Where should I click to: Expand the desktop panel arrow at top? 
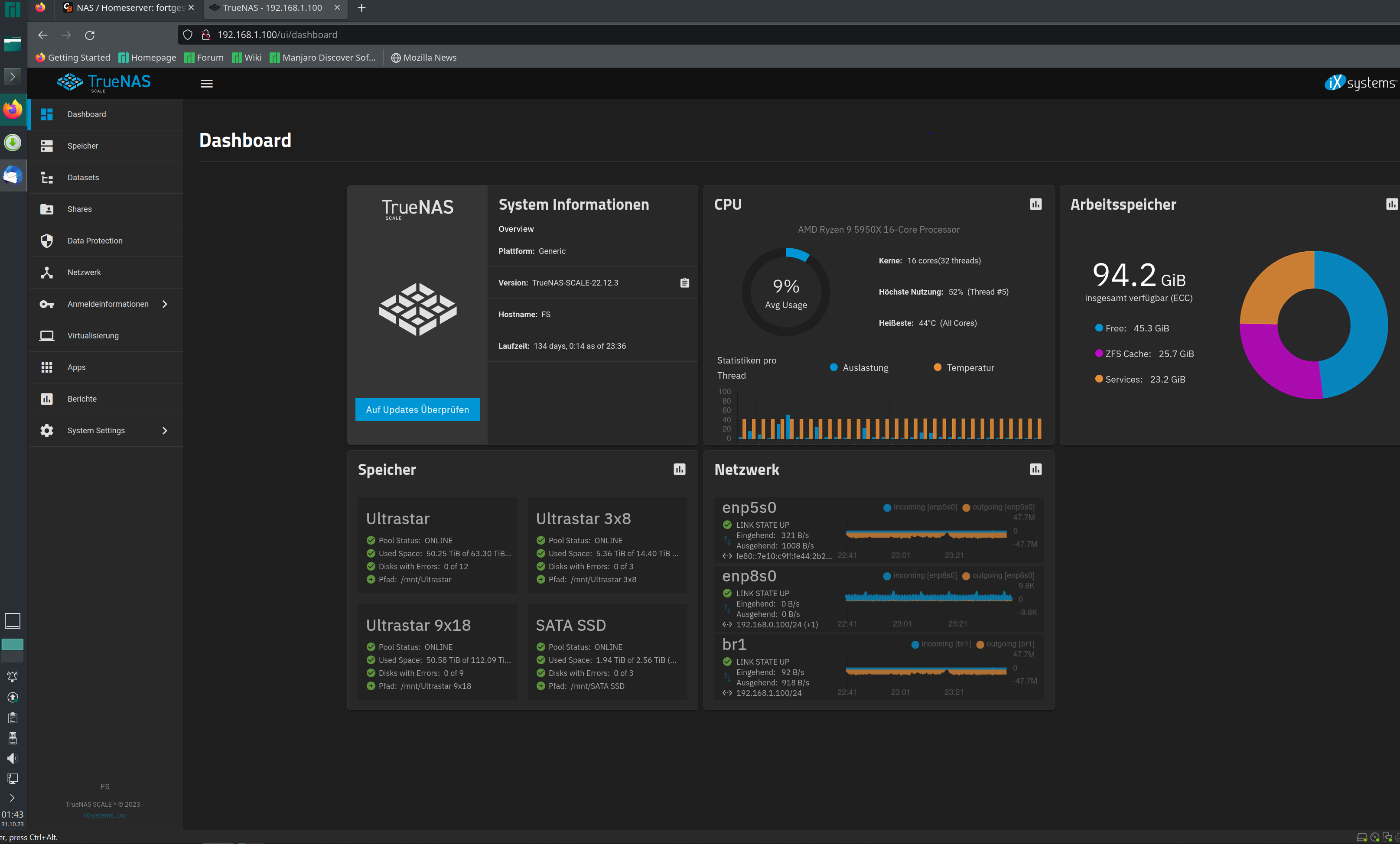pos(13,76)
